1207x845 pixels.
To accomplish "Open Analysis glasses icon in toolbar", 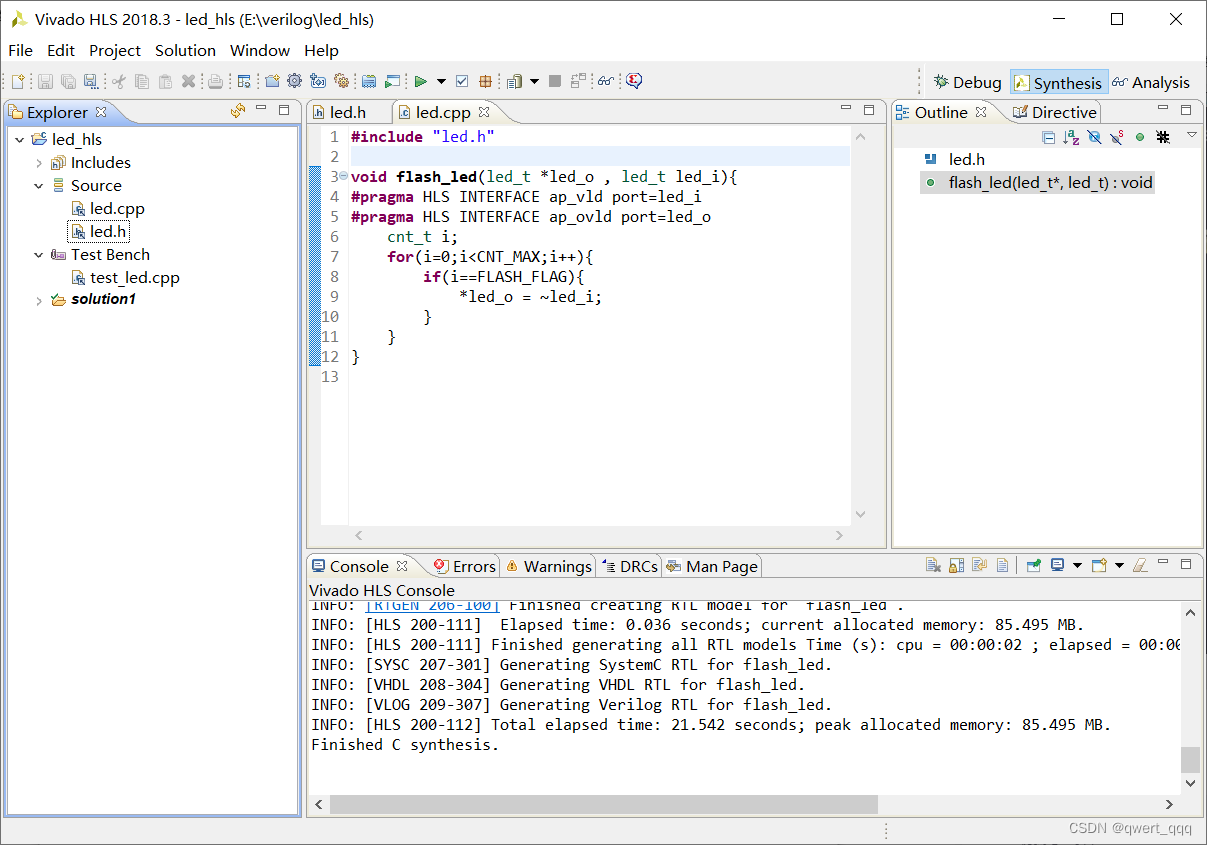I will click(606, 81).
